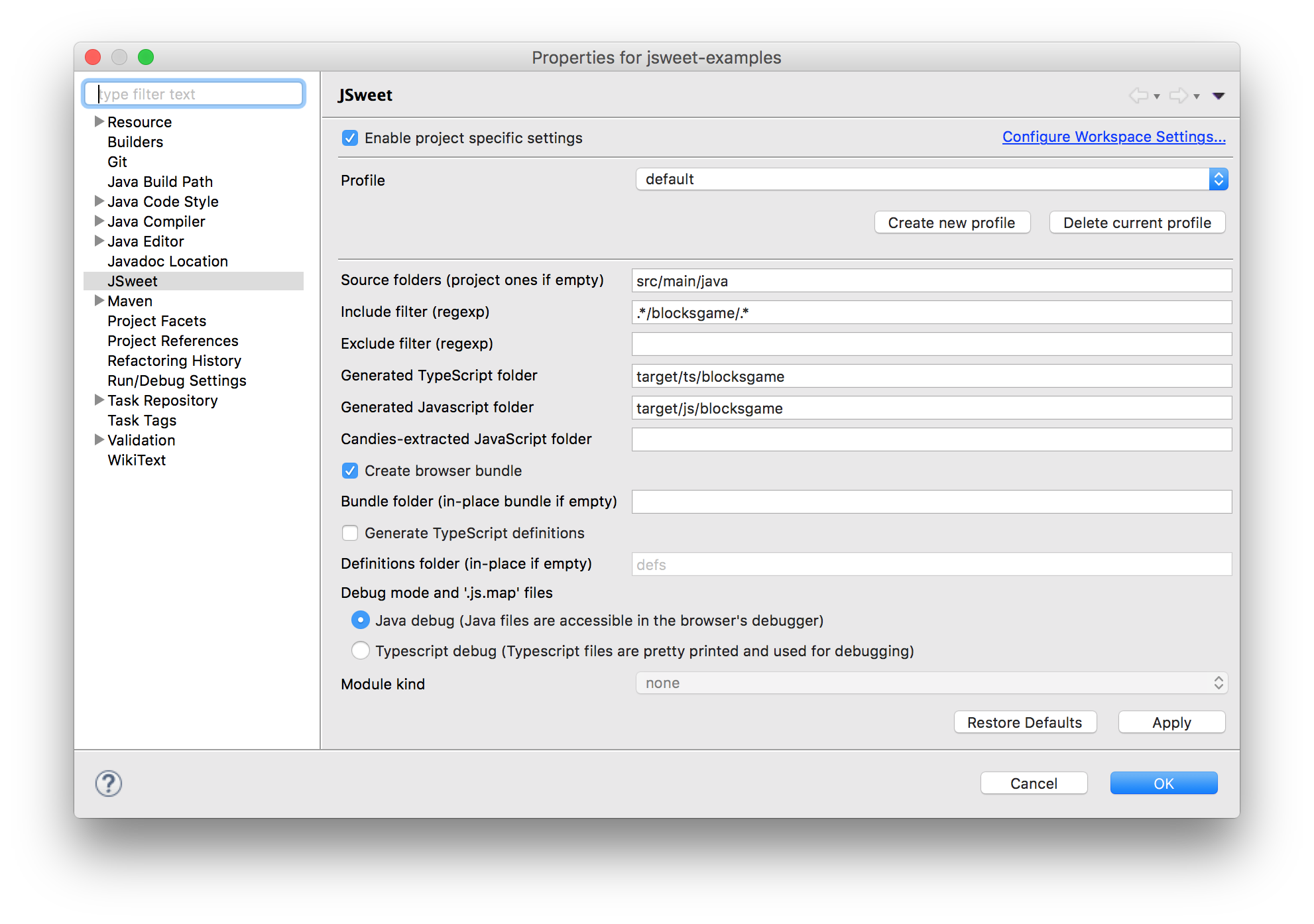Select Project Facets in sidebar
The image size is (1314, 924).
pyautogui.click(x=156, y=321)
